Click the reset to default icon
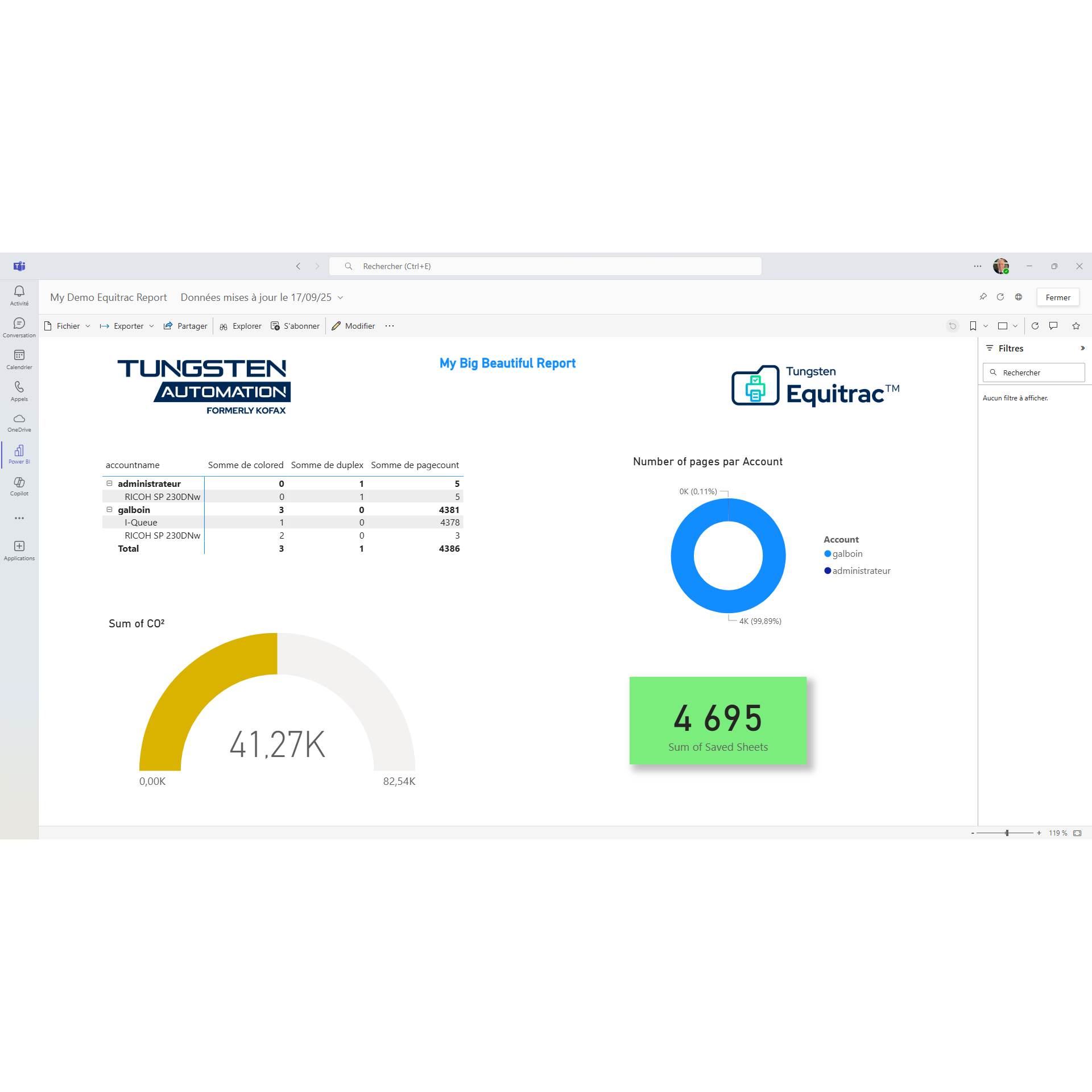 click(953, 326)
